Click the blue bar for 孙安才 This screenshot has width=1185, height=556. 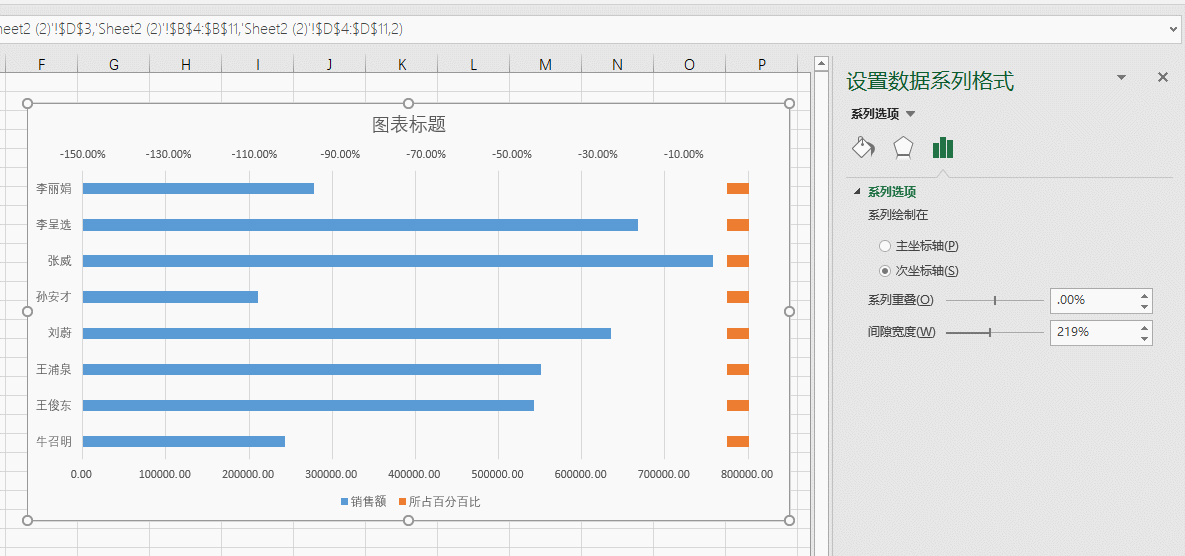[x=170, y=297]
